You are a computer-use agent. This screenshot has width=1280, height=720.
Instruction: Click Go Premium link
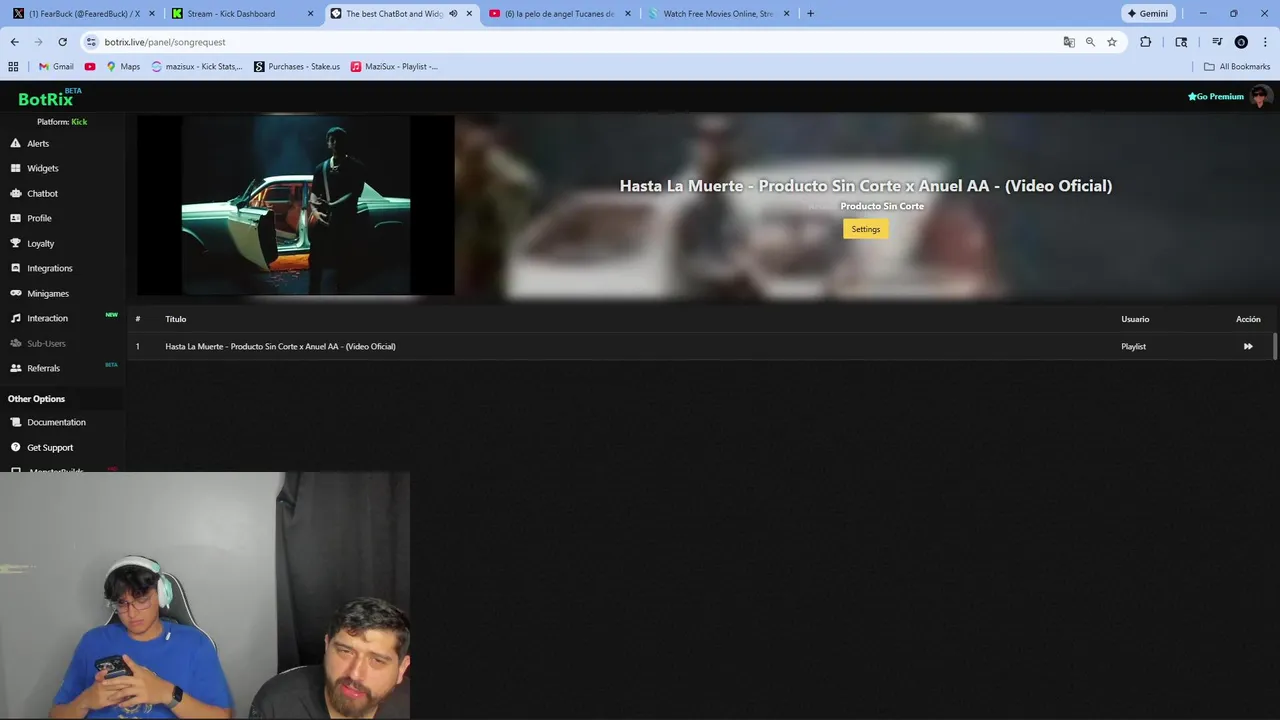[1216, 96]
